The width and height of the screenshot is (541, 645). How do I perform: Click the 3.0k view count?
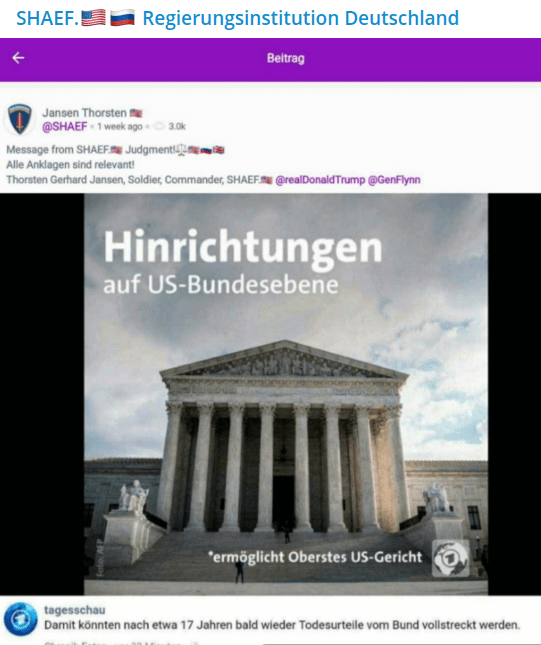click(x=177, y=126)
